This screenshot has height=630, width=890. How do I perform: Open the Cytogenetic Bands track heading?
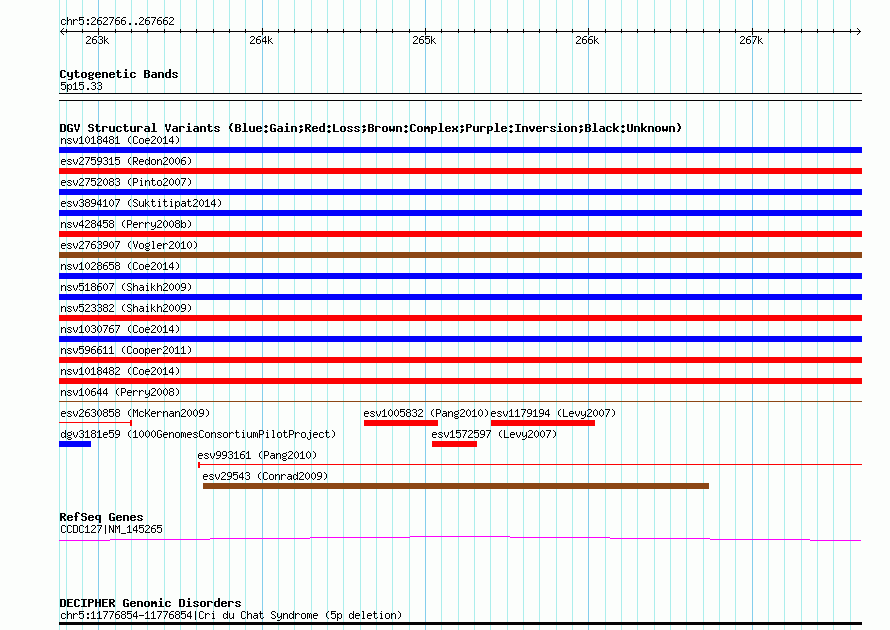[118, 74]
